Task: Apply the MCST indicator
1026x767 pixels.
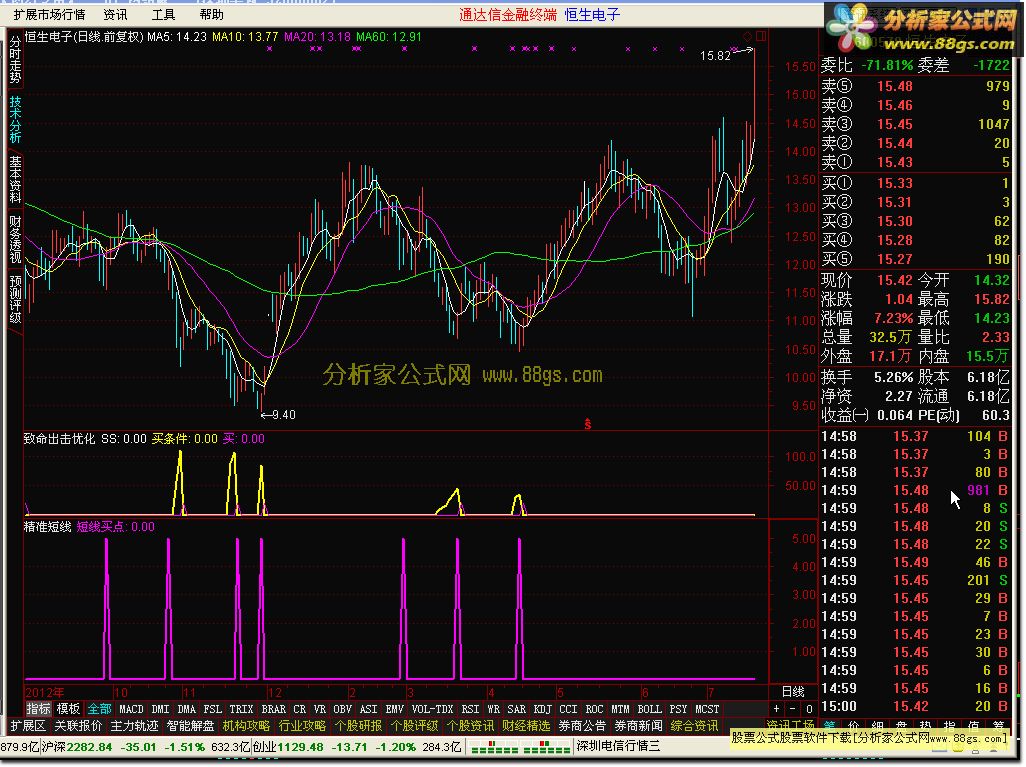Action: pos(707,709)
